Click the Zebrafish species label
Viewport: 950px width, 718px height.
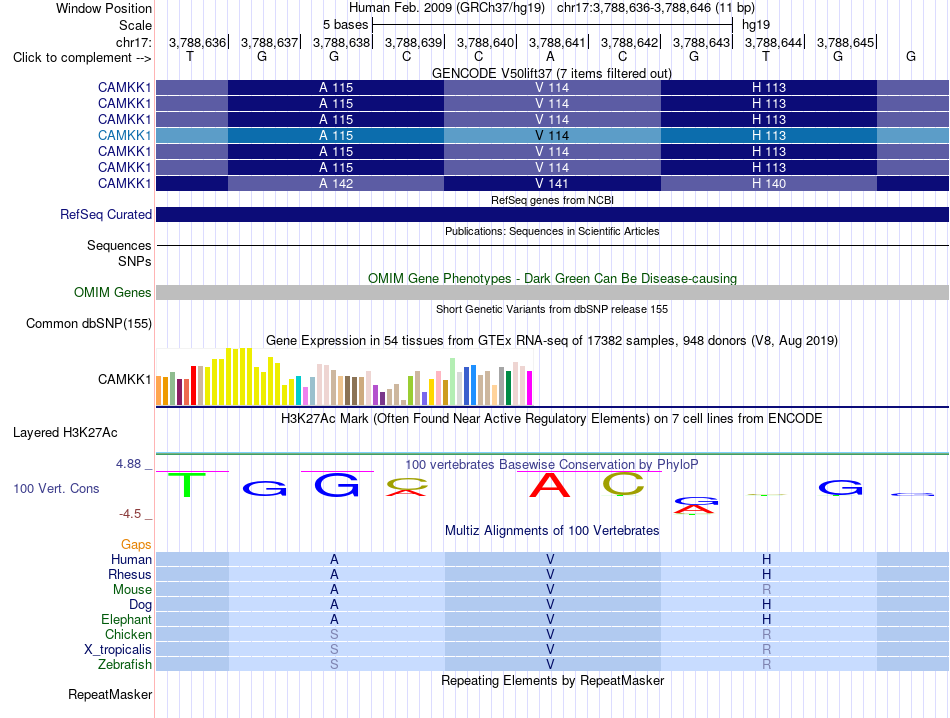pos(125,665)
